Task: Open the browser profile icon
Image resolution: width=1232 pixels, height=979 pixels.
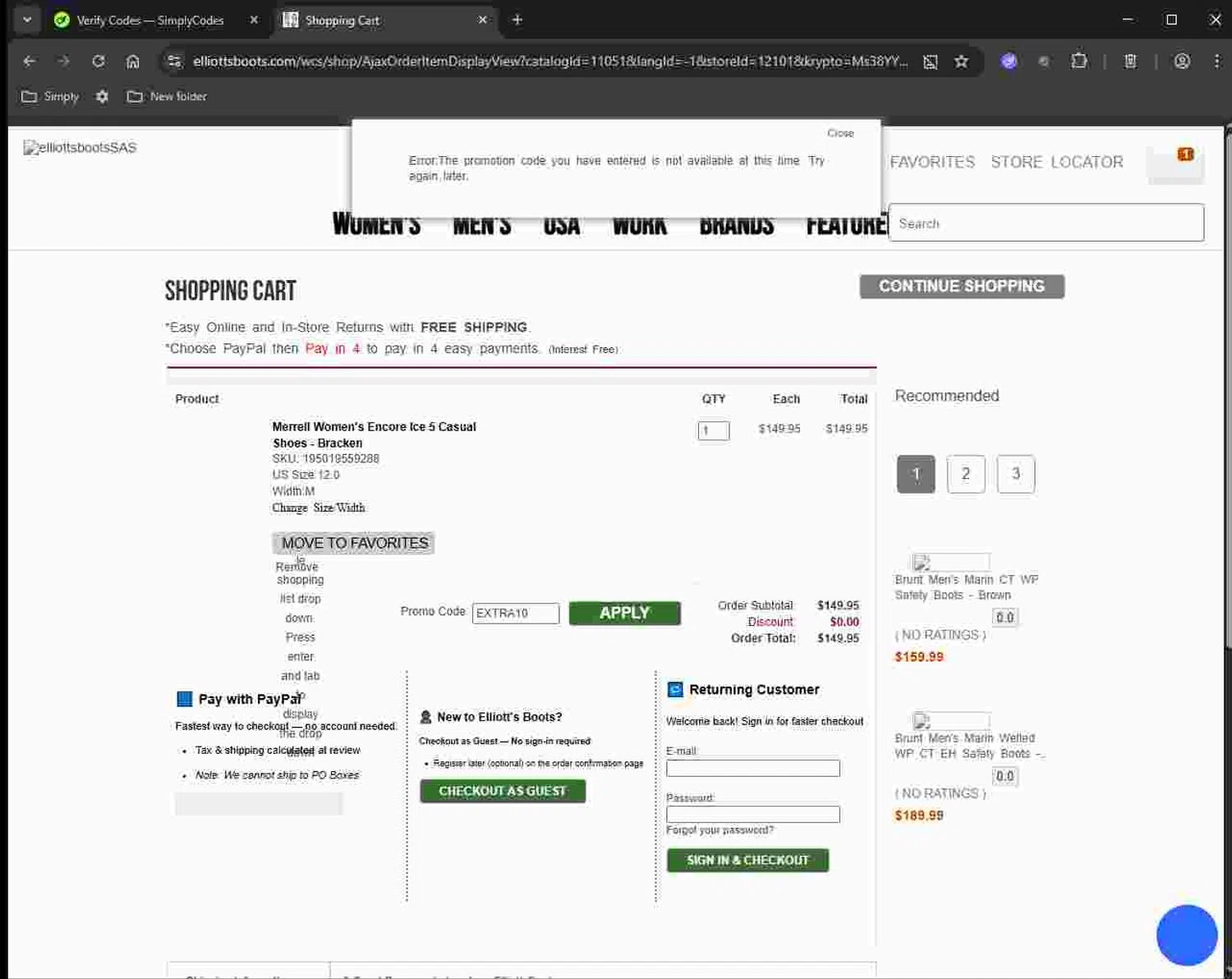Action: 1182,61
